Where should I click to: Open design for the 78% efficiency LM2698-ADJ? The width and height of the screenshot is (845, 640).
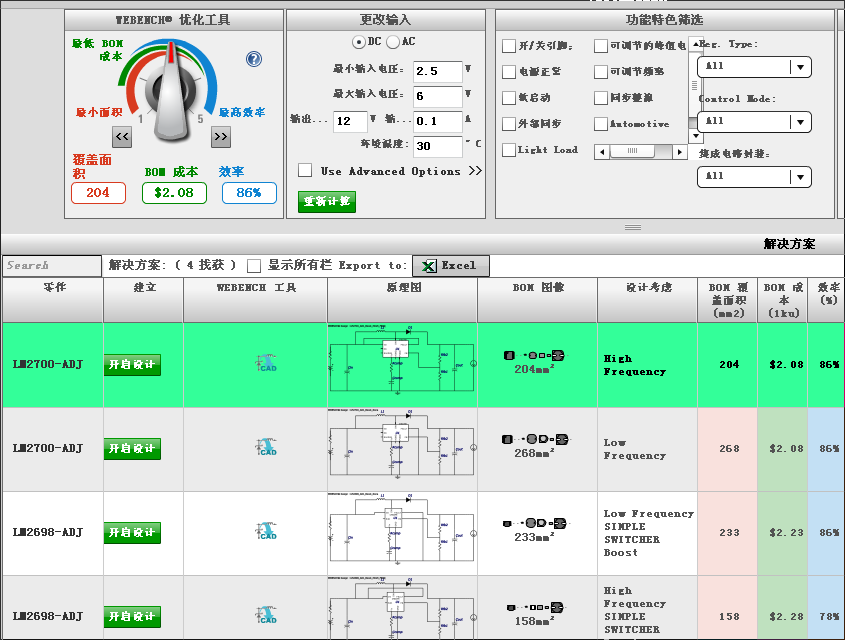tap(132, 616)
